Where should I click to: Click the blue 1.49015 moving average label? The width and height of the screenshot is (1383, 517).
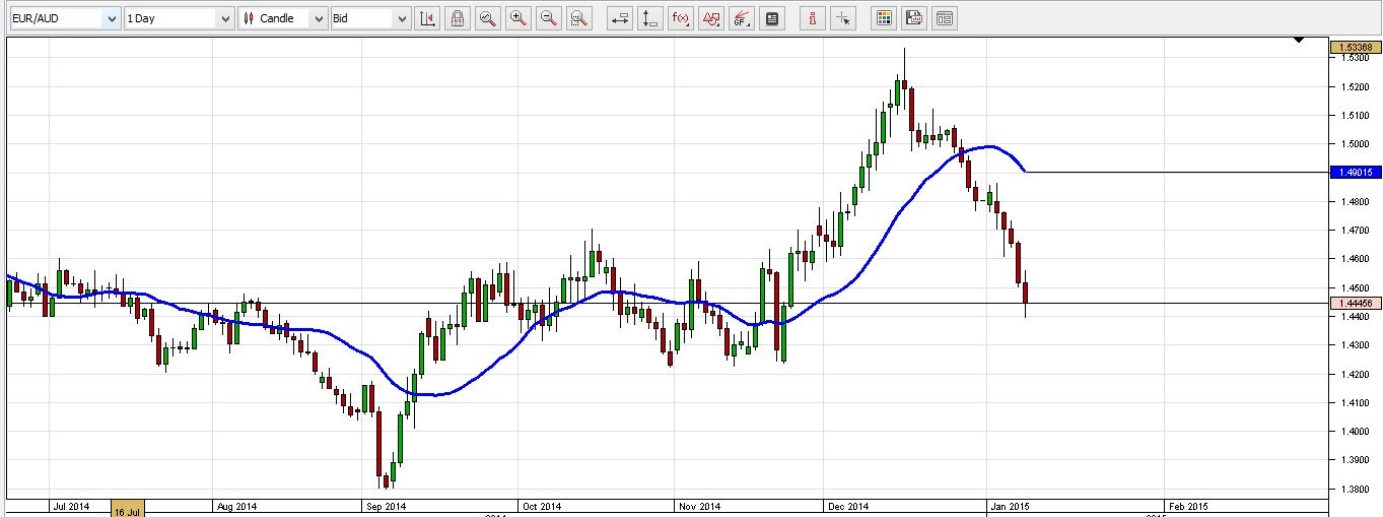point(1355,172)
